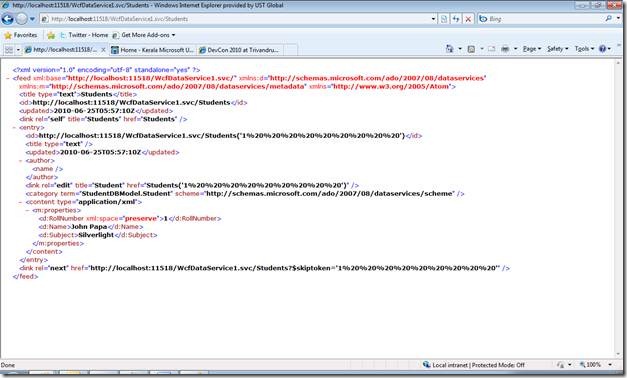This screenshot has height=378, width=627.
Task: Click the IE icon in the title bar
Action: 6,5
